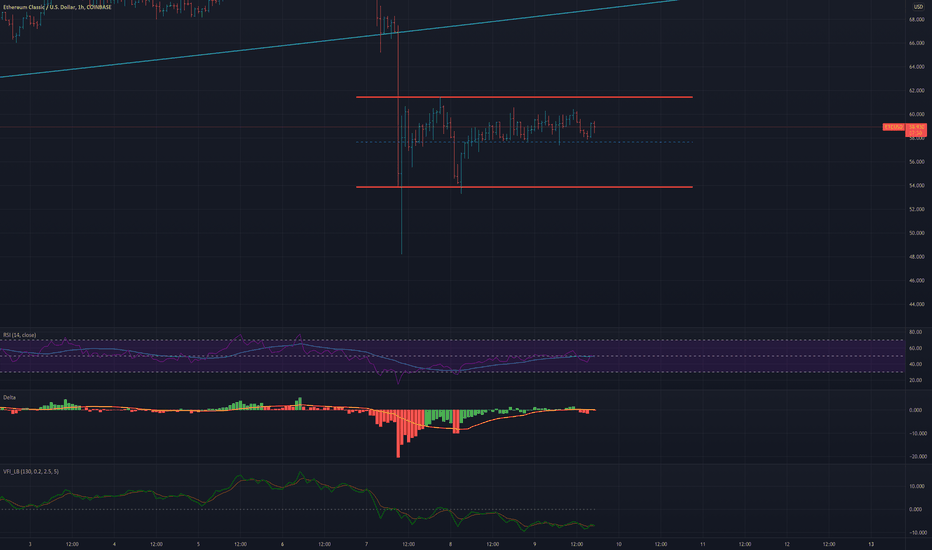Click date 13 on the time axis
Screen dimensions: 932x550
[871, 544]
